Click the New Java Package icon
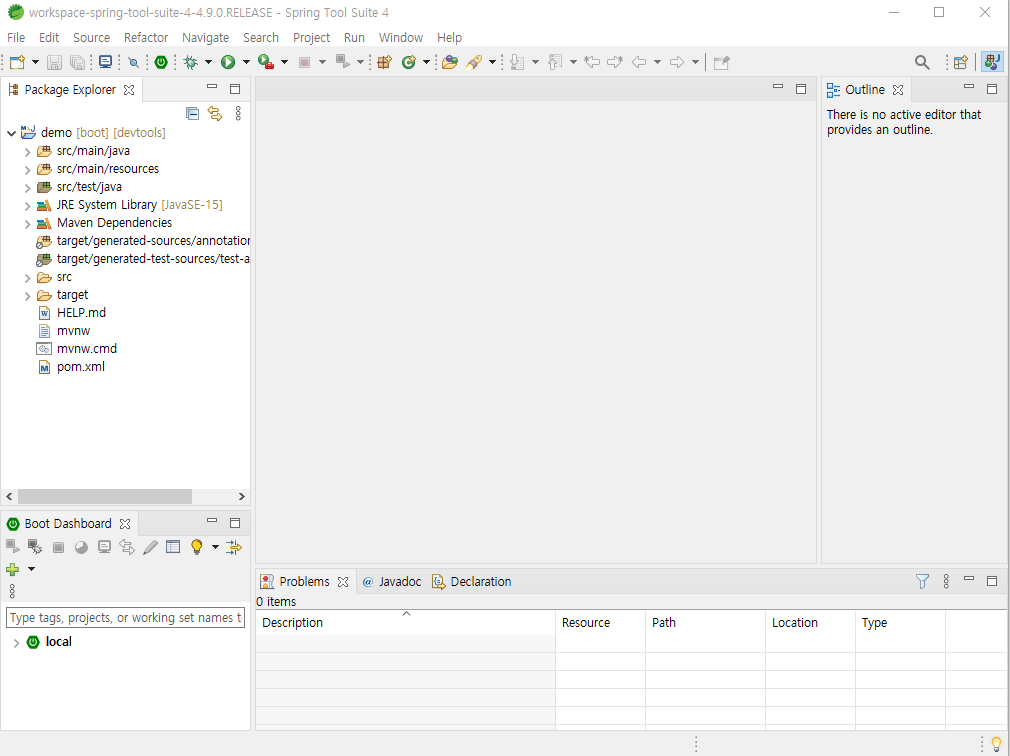 385,62
